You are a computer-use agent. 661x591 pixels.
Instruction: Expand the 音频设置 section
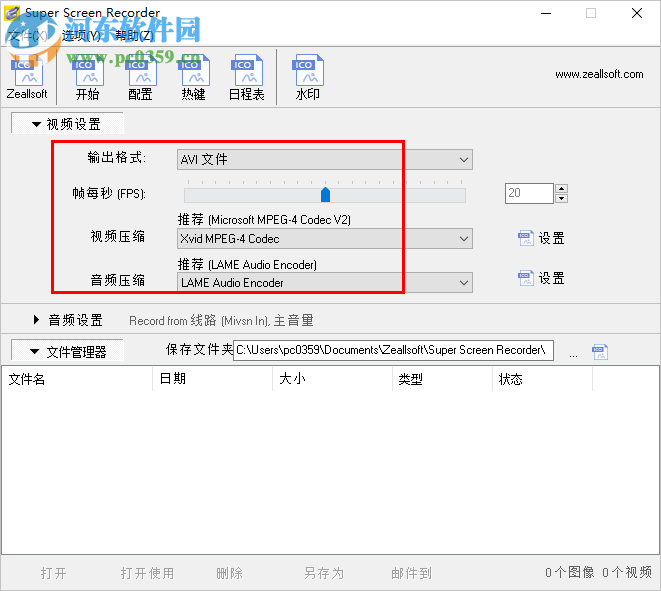(x=68, y=320)
